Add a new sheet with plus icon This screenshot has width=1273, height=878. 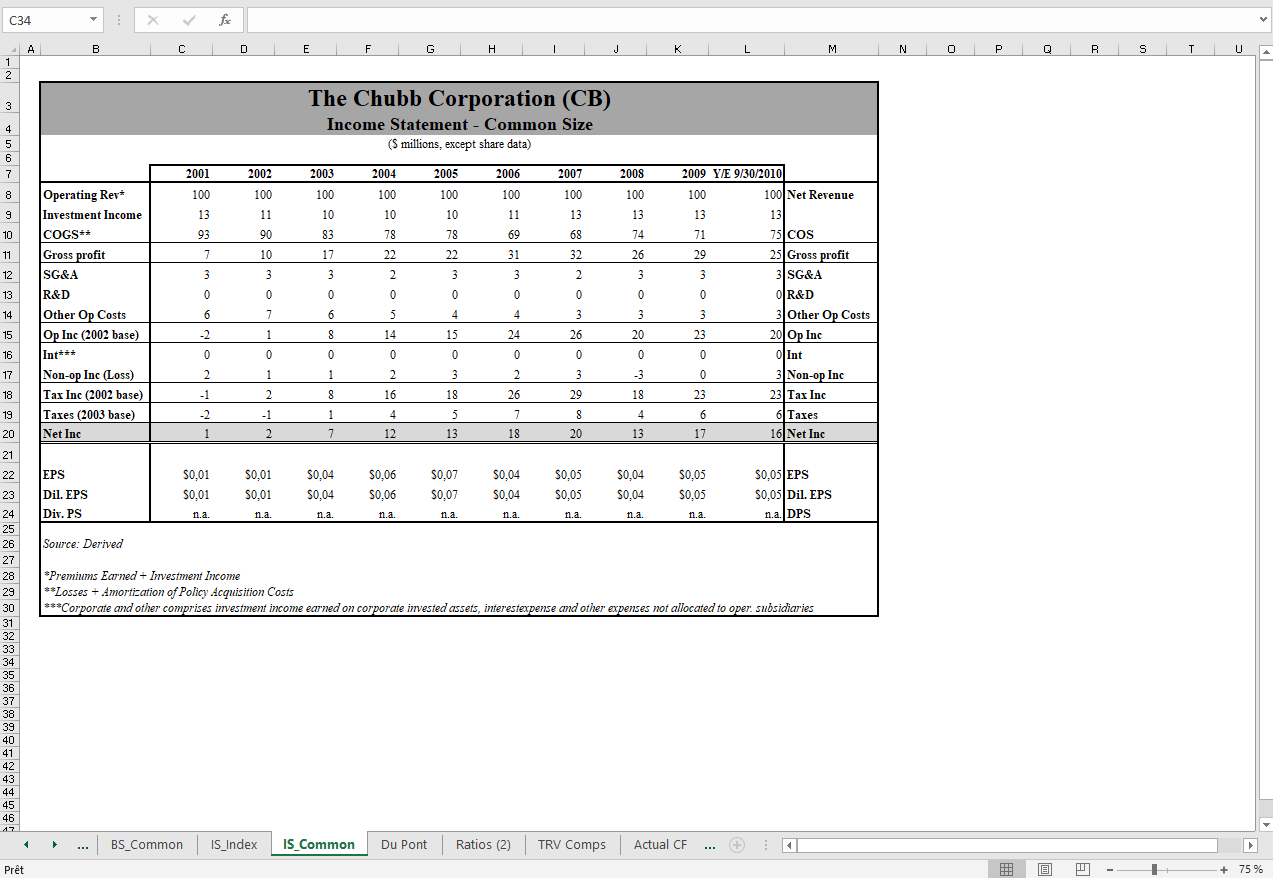[737, 845]
